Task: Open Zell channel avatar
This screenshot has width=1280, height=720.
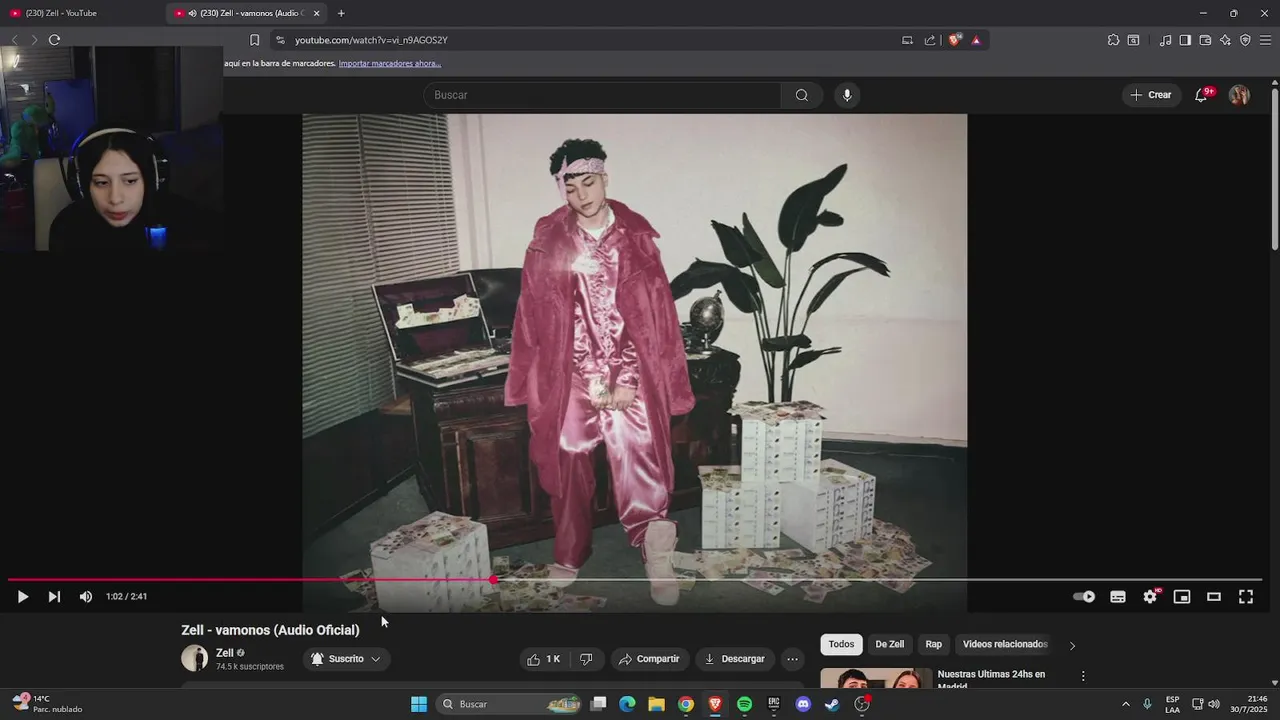Action: point(194,658)
